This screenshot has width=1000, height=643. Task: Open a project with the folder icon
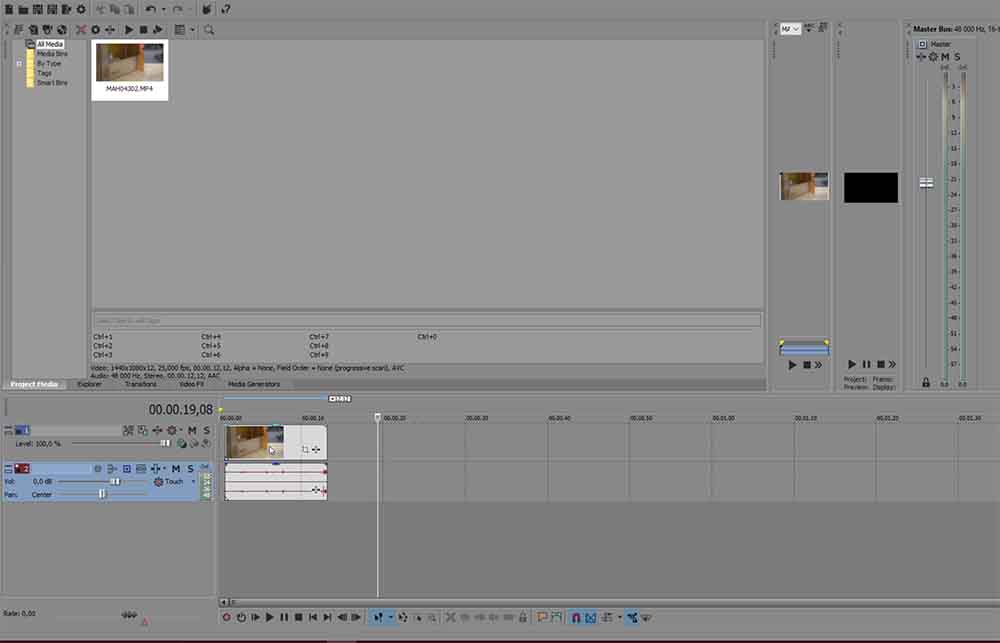23,10
